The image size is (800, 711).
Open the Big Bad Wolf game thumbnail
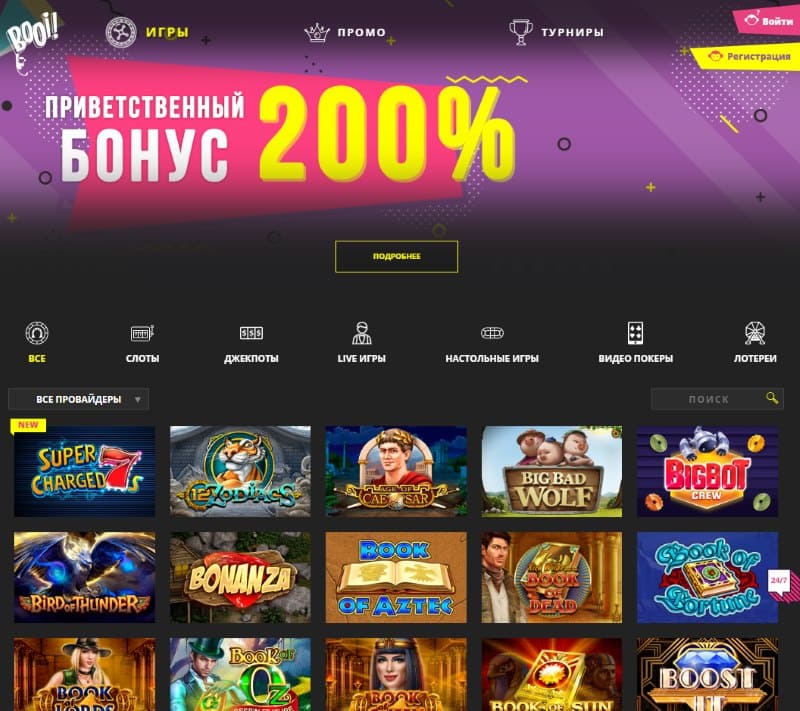coord(552,471)
